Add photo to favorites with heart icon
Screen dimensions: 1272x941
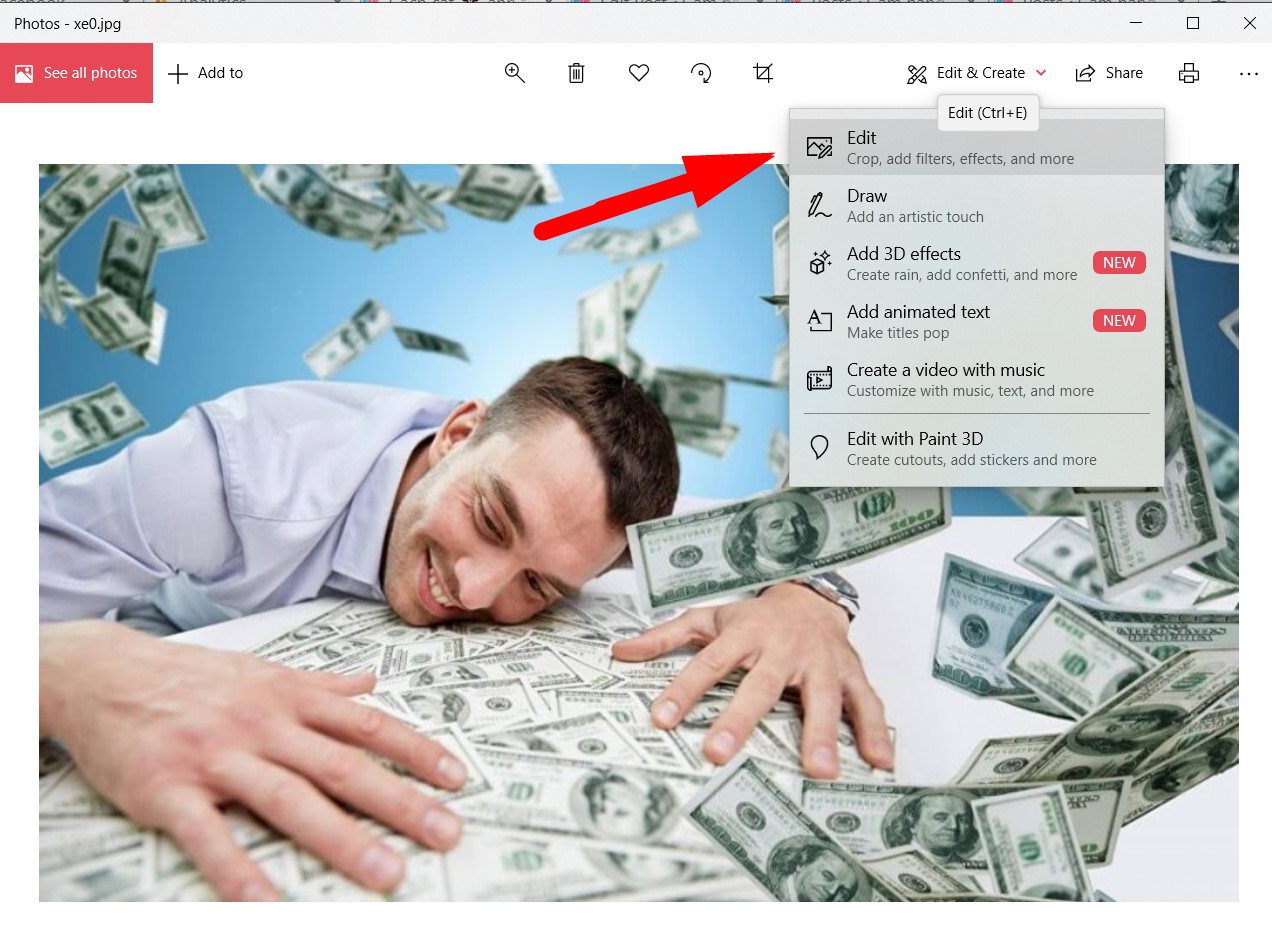click(639, 73)
